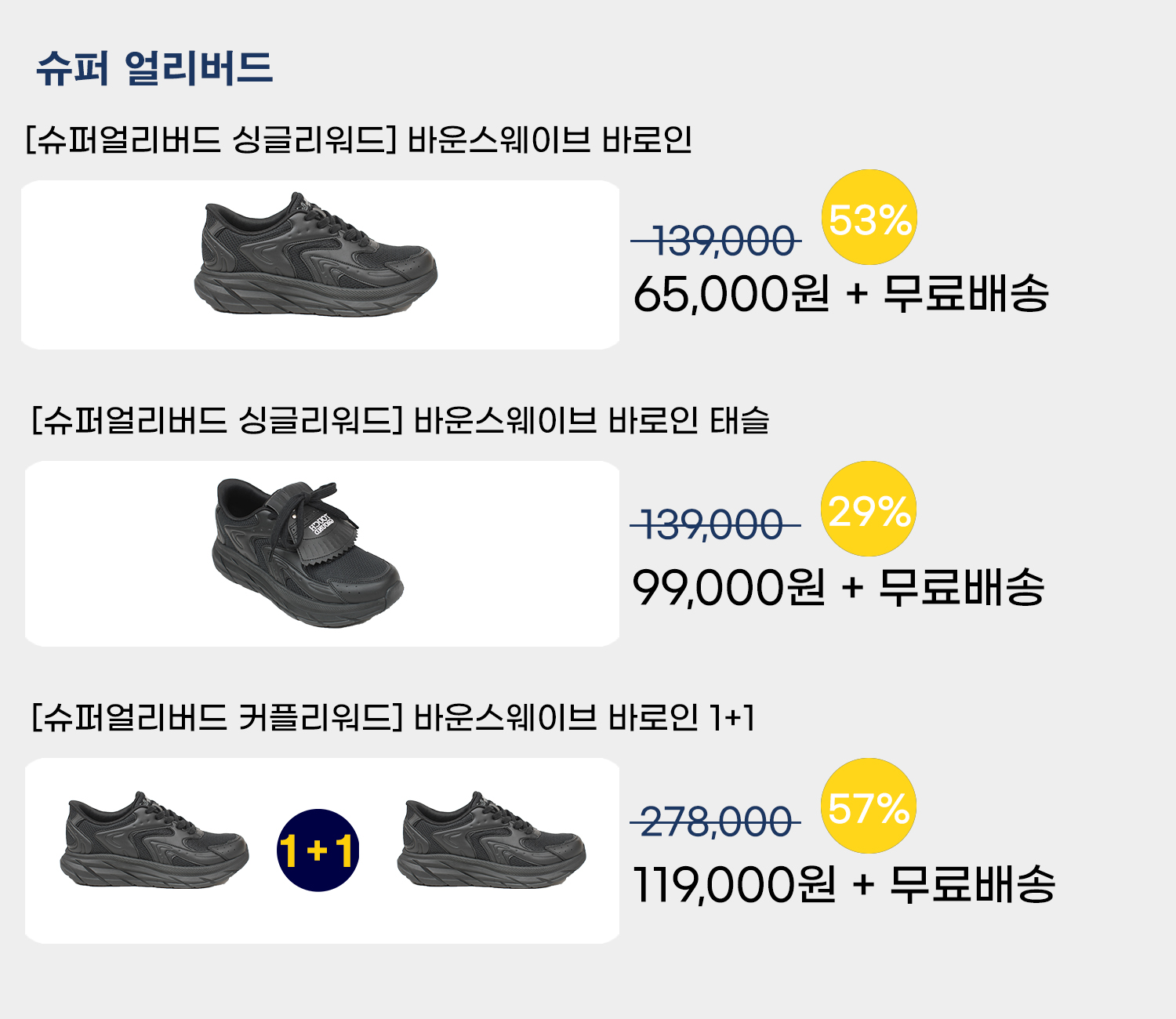Click the left sneaker in the 1+1 bundle
Screen dimensions: 1176x1019
(154, 842)
